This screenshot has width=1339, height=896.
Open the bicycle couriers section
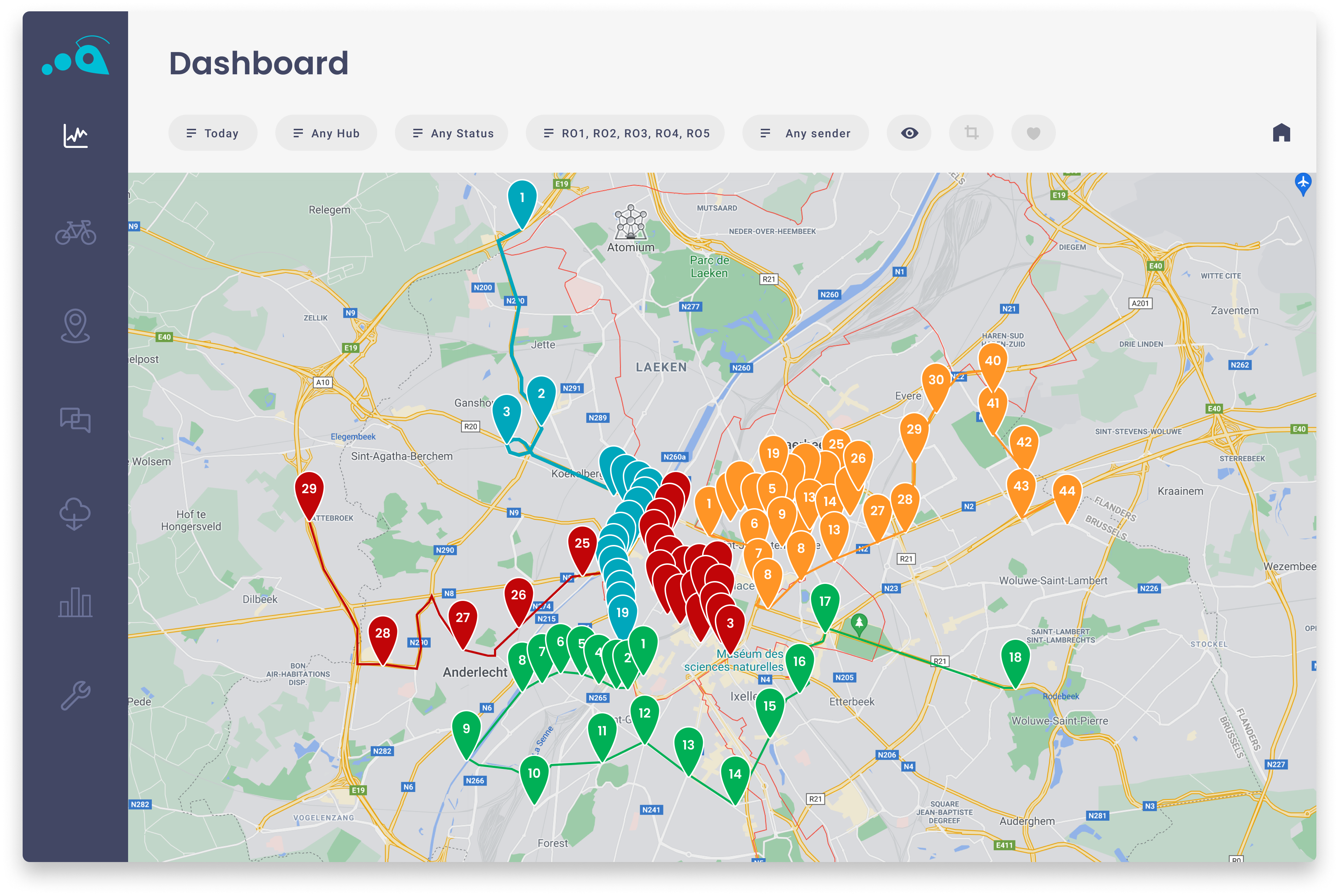pyautogui.click(x=75, y=232)
